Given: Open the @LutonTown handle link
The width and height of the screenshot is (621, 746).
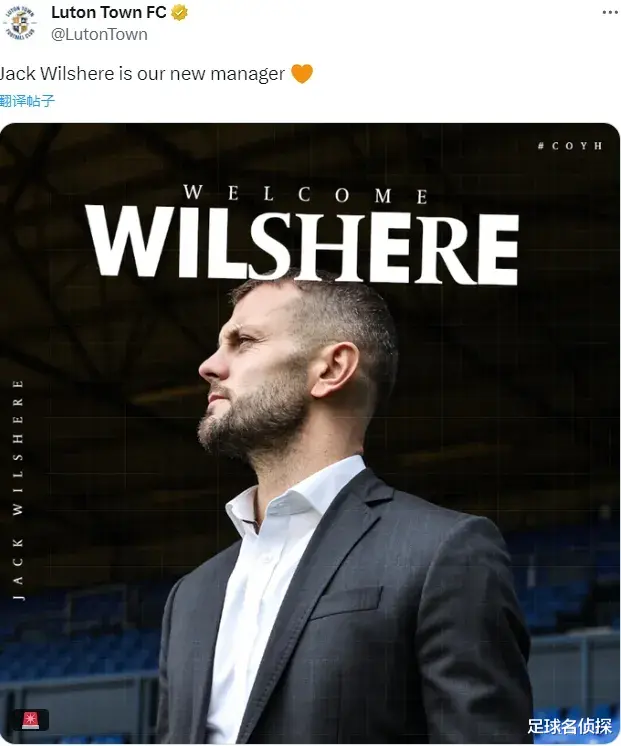Looking at the screenshot, I should point(99,35).
